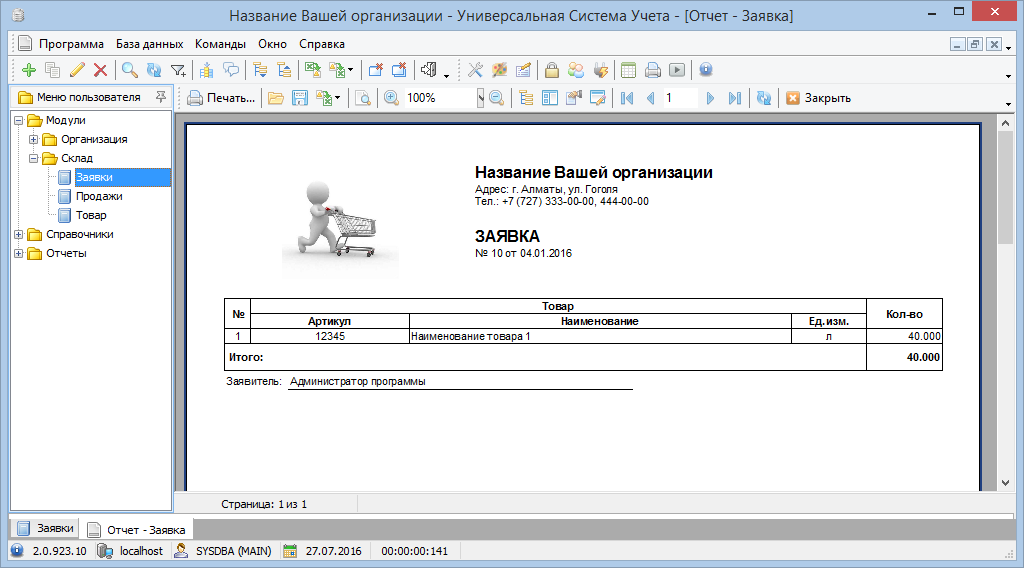Open search with the magnifying glass icon
1024x568 pixels.
click(129, 70)
